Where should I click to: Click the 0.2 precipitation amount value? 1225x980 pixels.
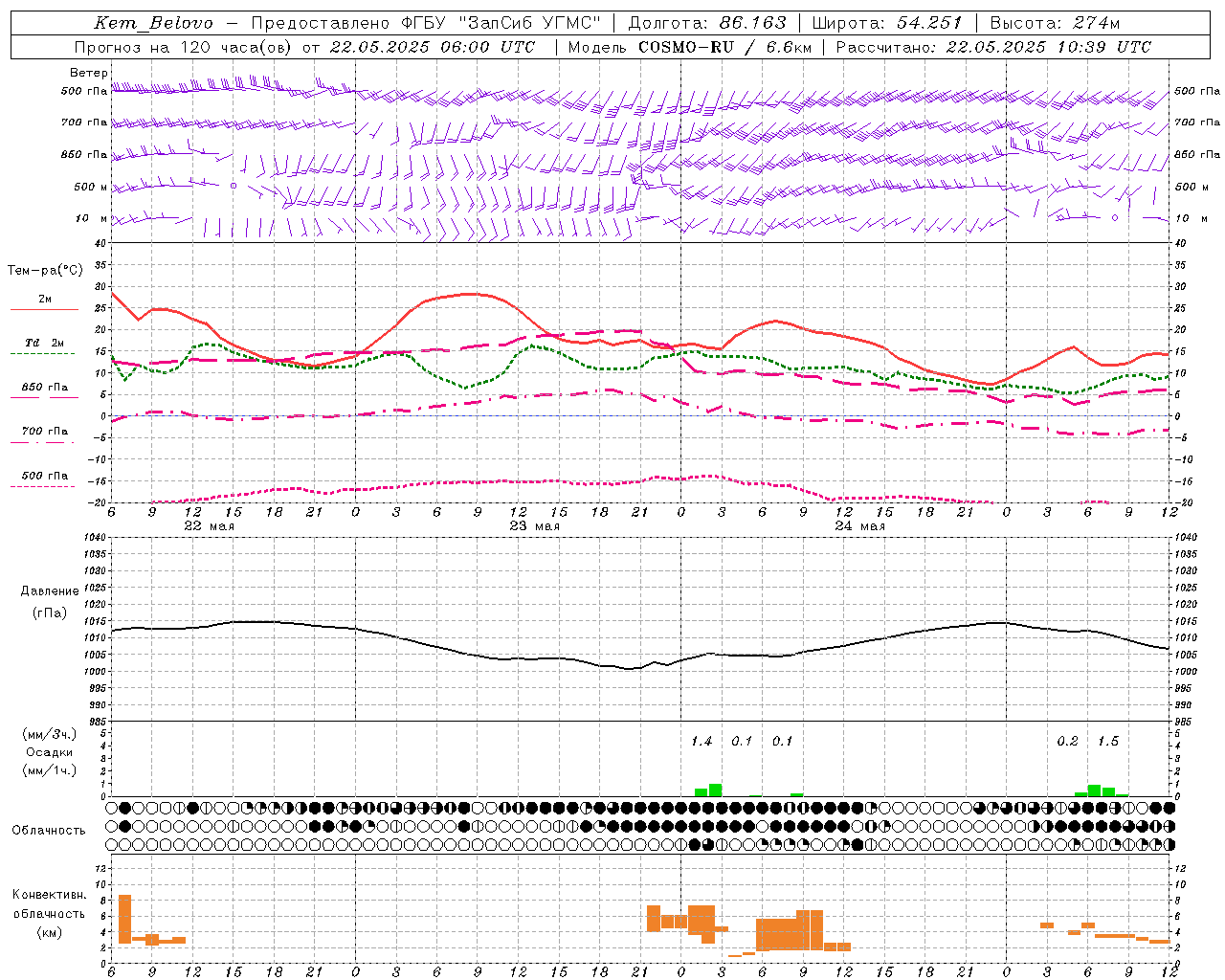click(x=1067, y=741)
